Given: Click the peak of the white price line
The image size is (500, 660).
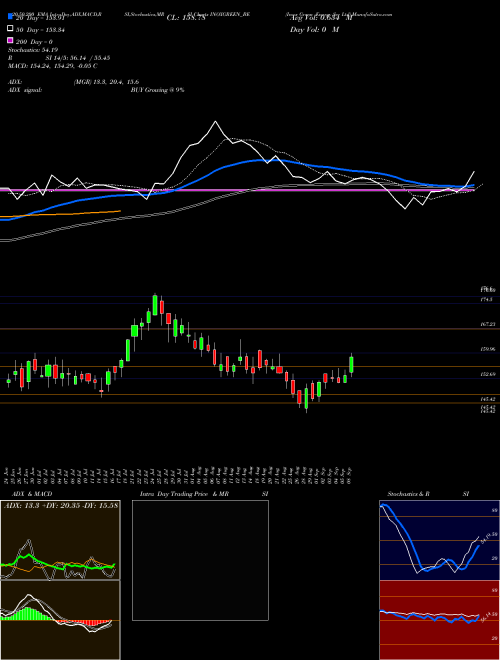Looking at the screenshot, I should pyautogui.click(x=215, y=122).
